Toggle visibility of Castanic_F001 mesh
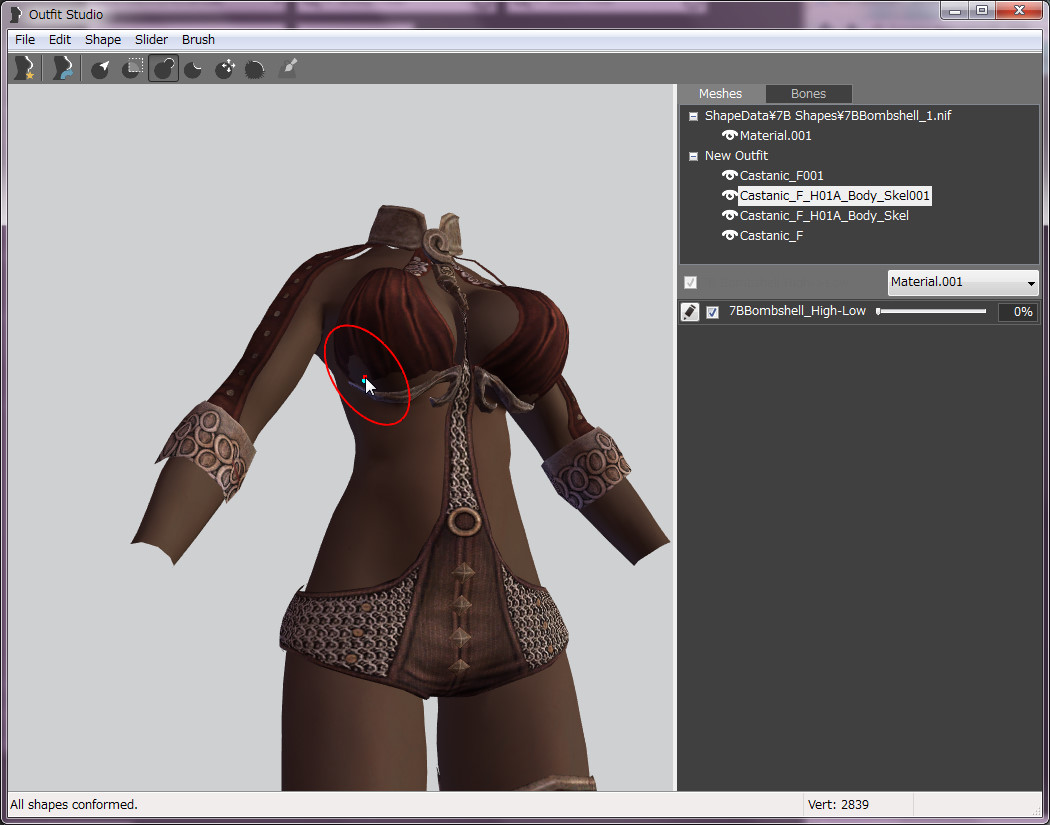 (x=729, y=175)
